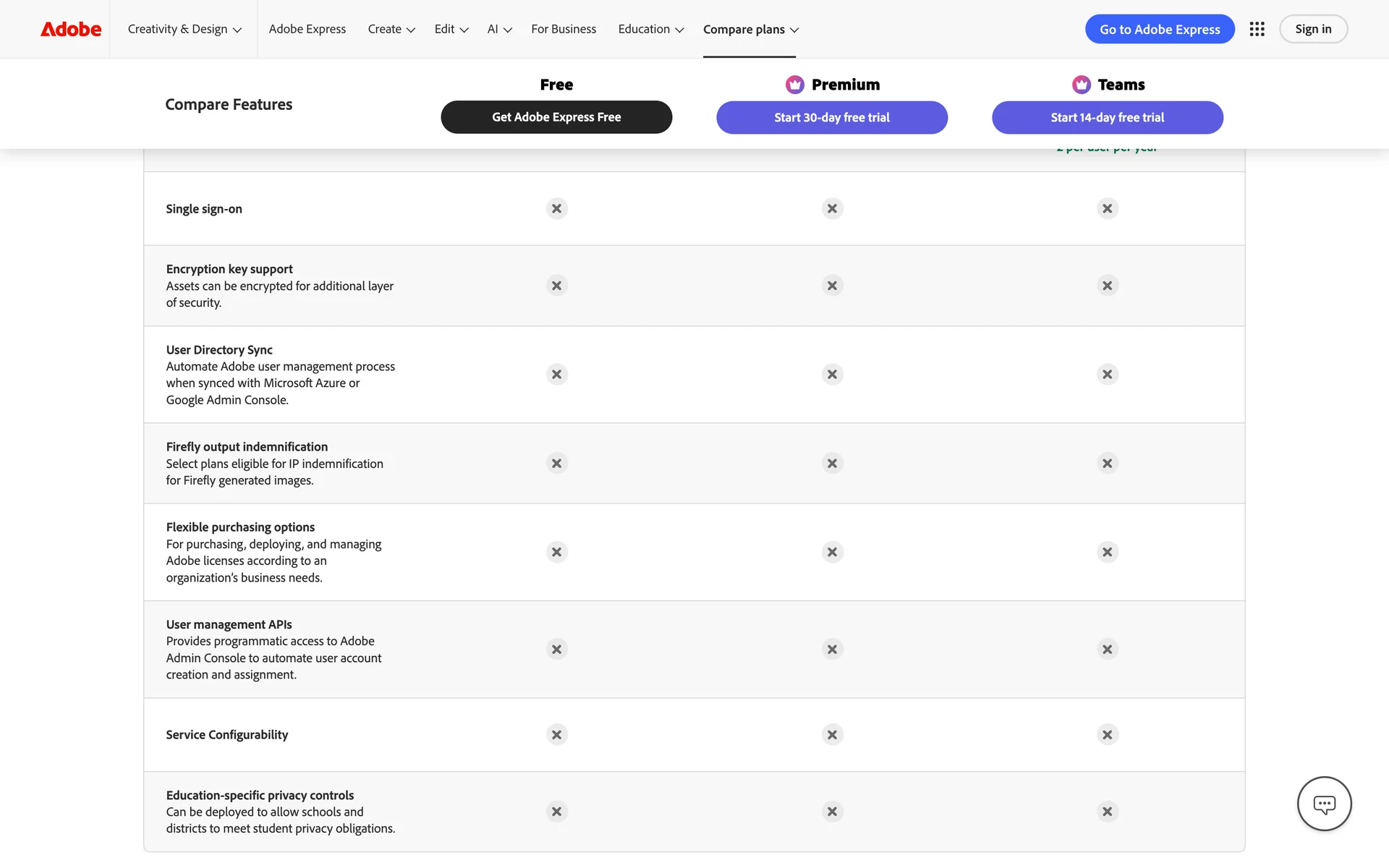Open the Compare plans dropdown
This screenshot has height=868, width=1389.
point(750,29)
